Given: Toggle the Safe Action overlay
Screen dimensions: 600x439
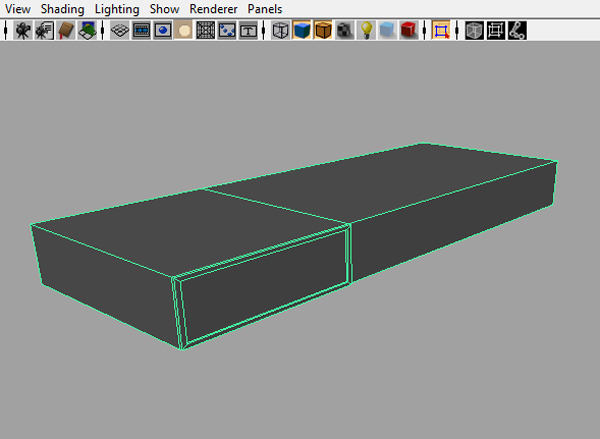Looking at the screenshot, I should pos(227,30).
